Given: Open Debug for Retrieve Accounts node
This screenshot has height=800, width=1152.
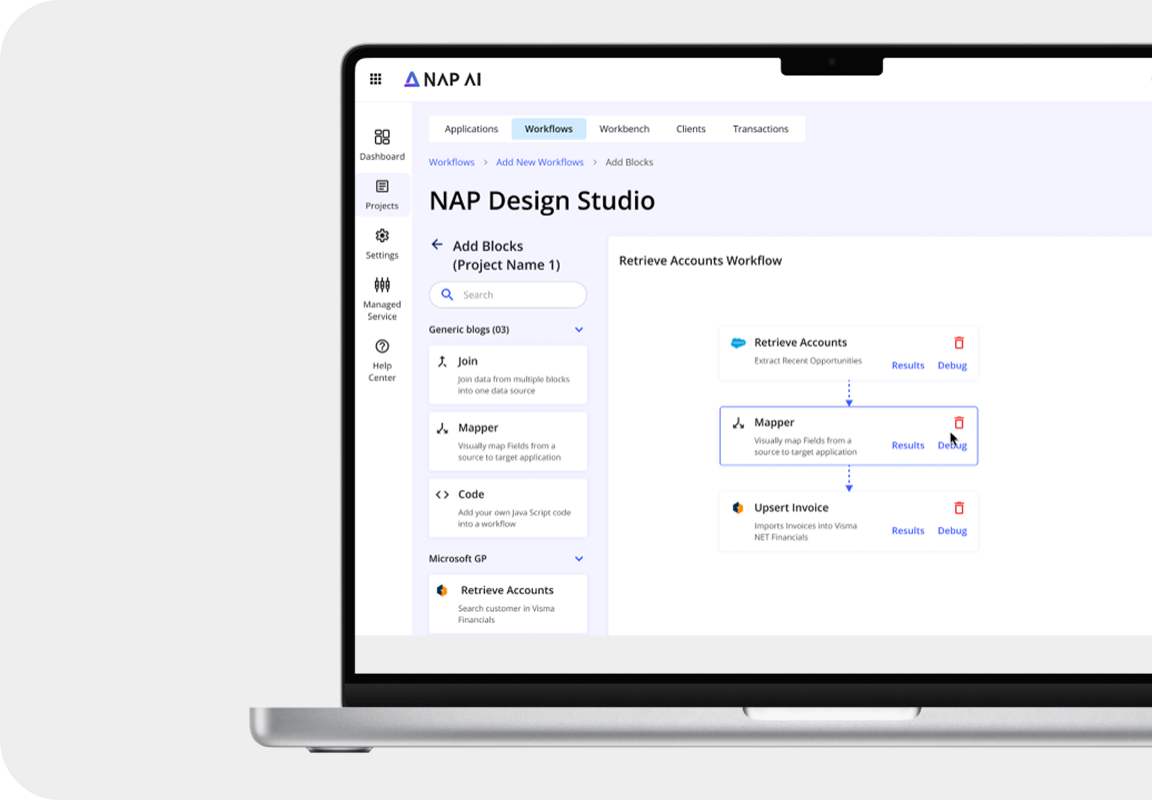Looking at the screenshot, I should (x=952, y=365).
